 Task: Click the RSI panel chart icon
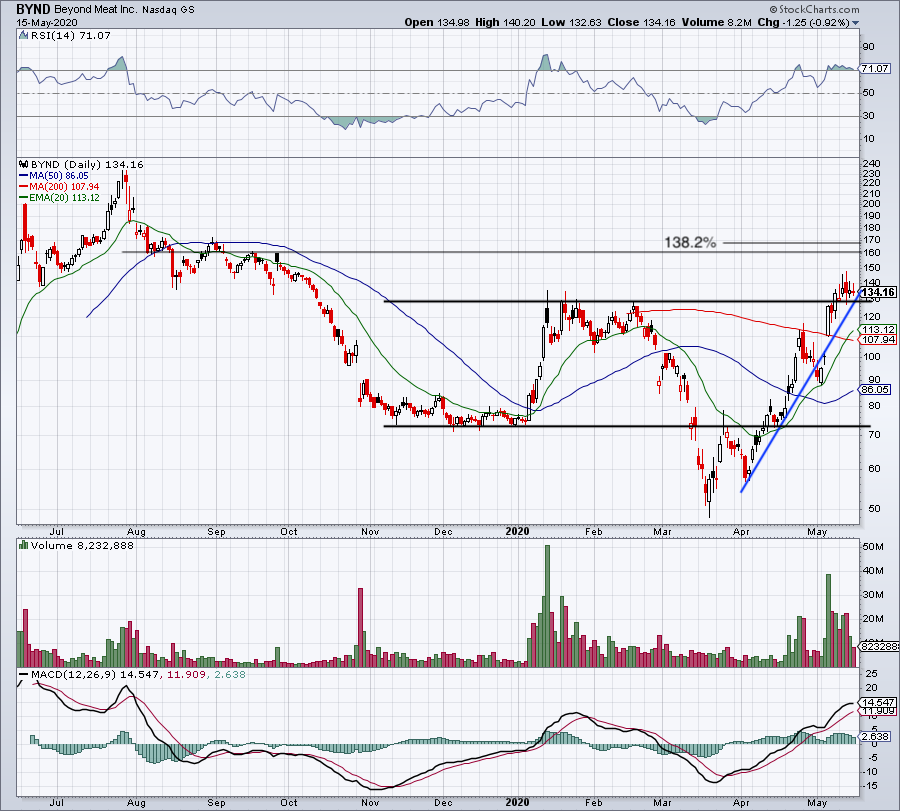pyautogui.click(x=24, y=36)
